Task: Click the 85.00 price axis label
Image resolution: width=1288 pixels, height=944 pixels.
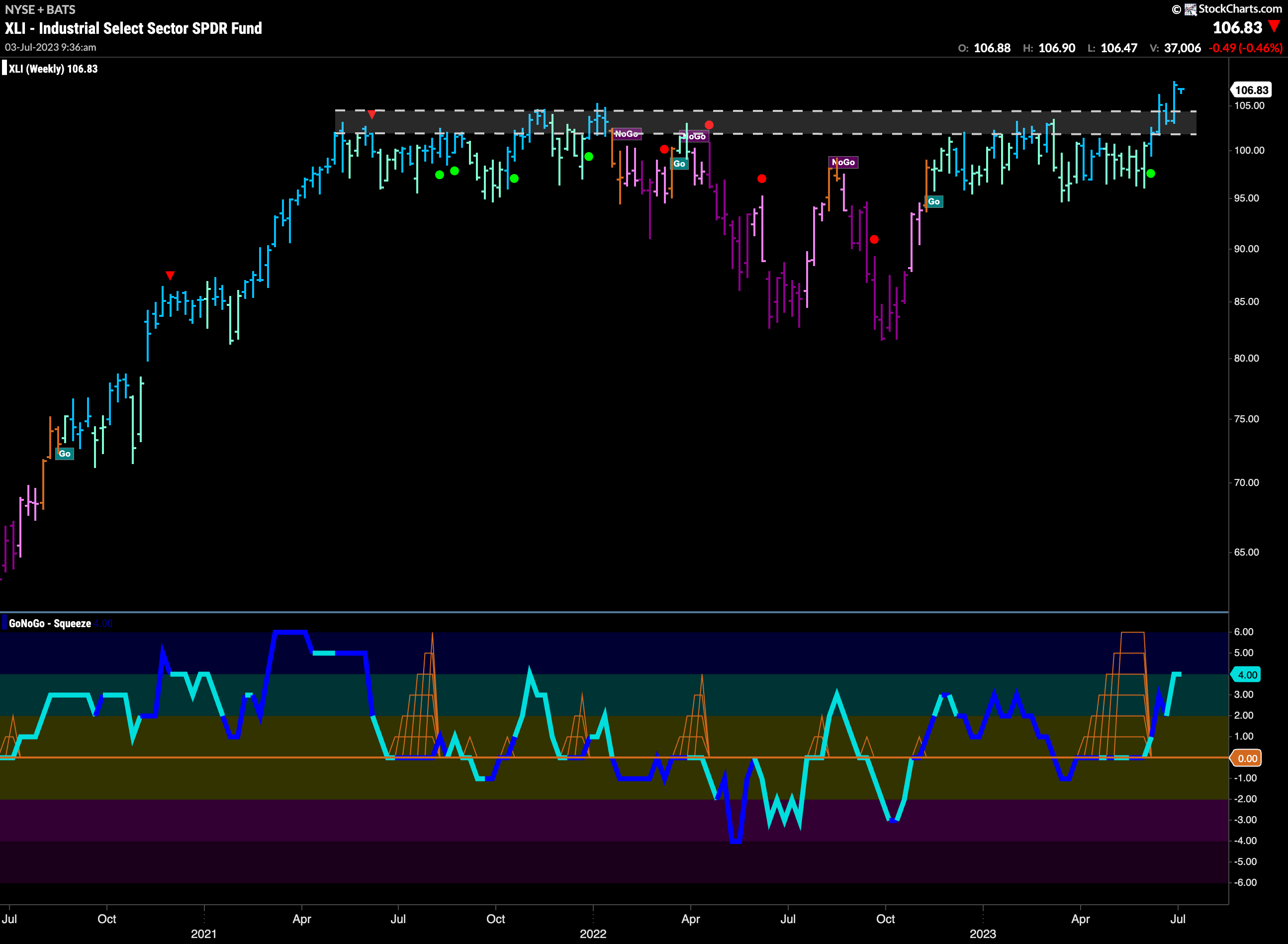Action: tap(1246, 302)
